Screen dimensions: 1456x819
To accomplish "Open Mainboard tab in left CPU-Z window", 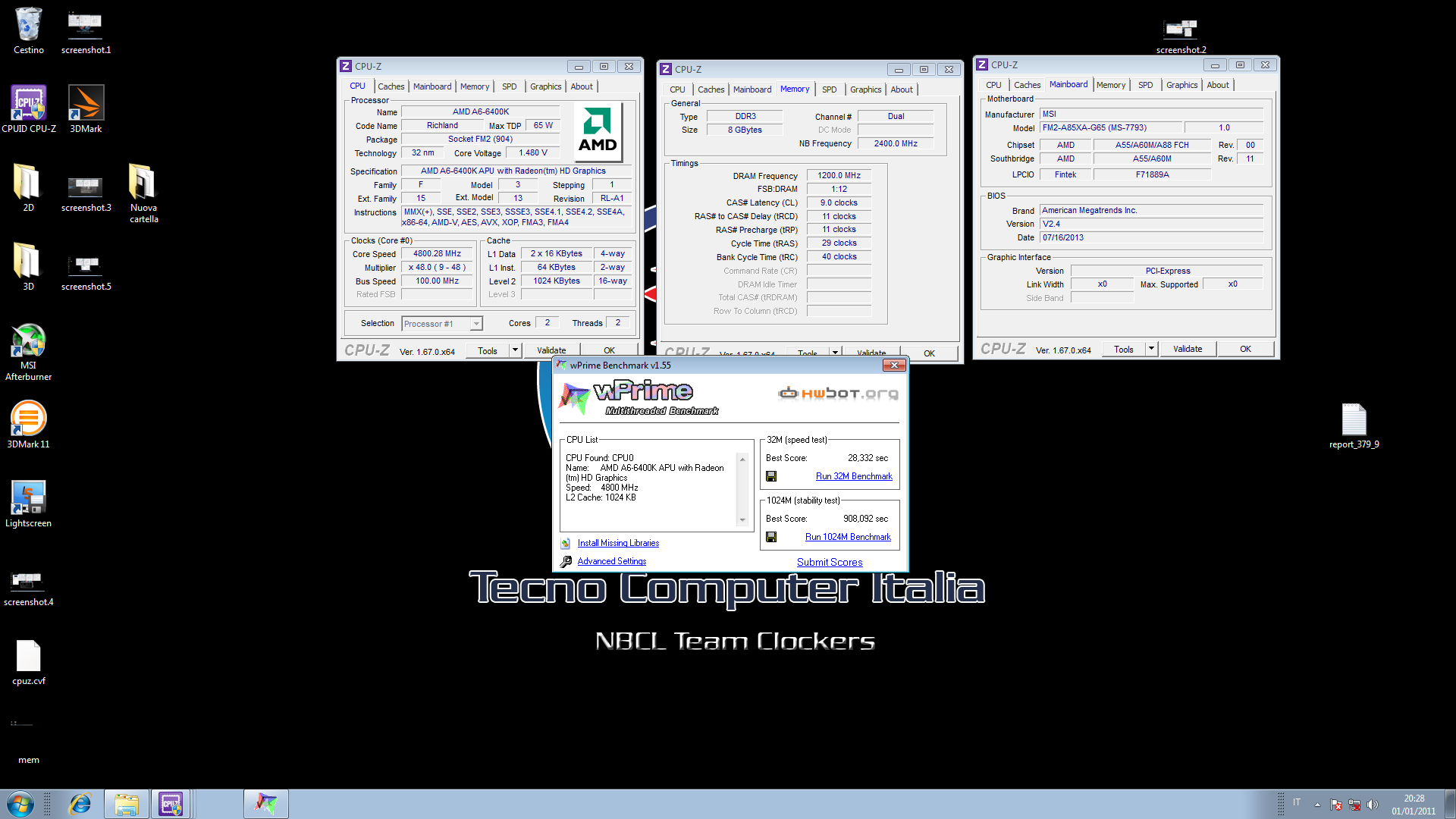I will click(432, 86).
